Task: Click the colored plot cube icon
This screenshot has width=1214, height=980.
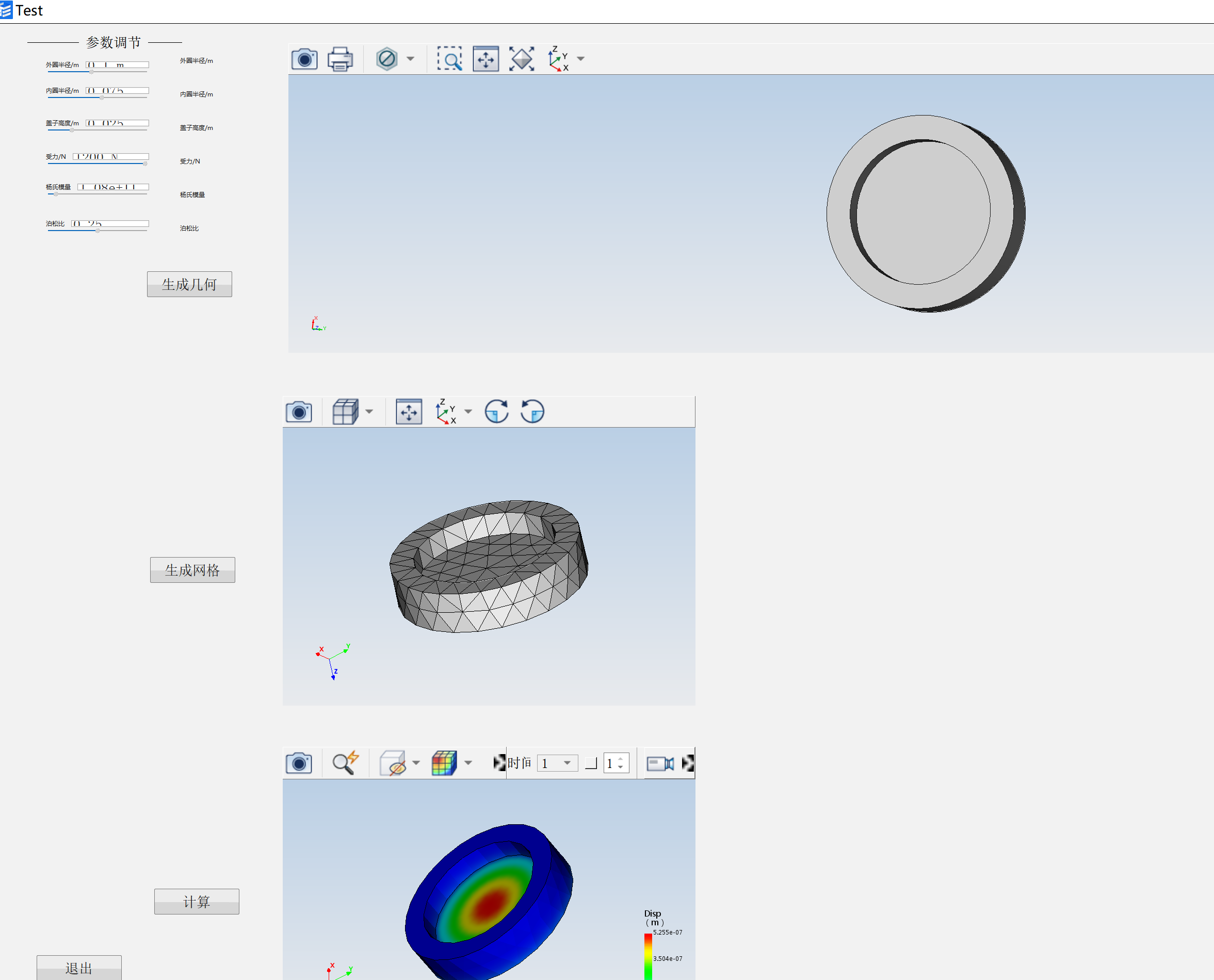Action: click(444, 763)
